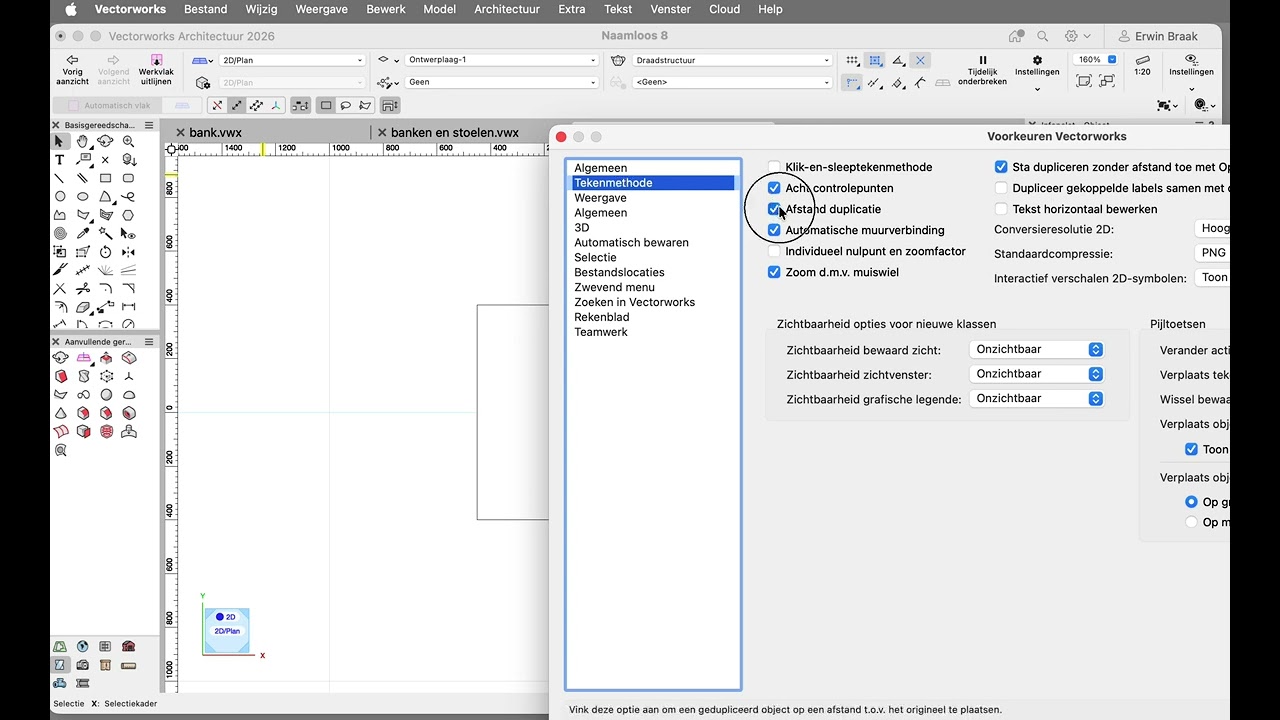The image size is (1280, 720).
Task: Switch to the bank.vwx document tab
Action: pyautogui.click(x=215, y=132)
